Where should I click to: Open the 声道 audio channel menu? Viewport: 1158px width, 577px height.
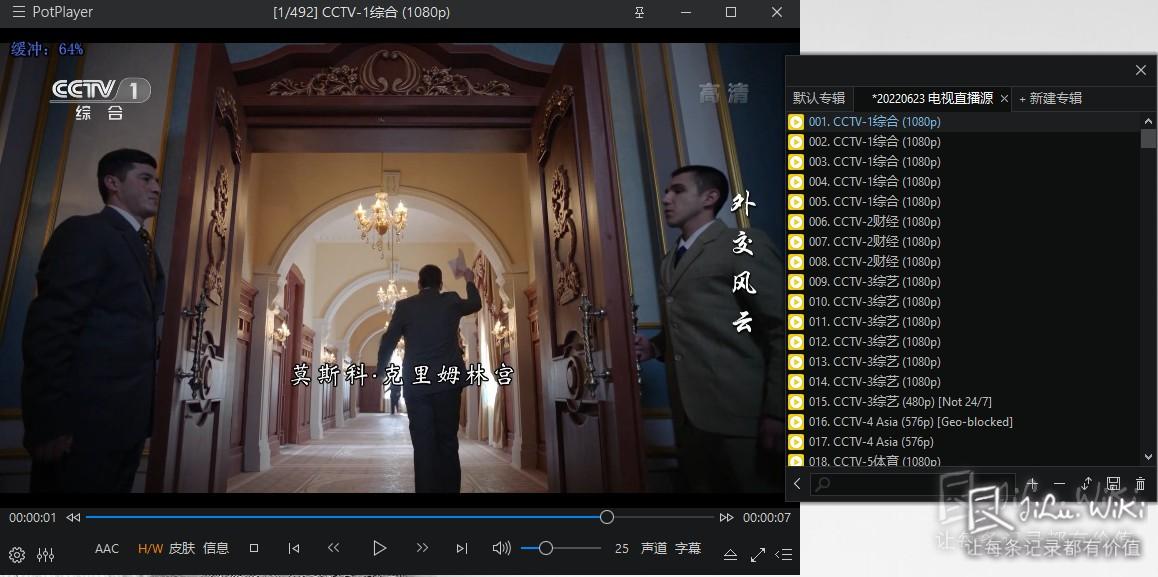654,548
